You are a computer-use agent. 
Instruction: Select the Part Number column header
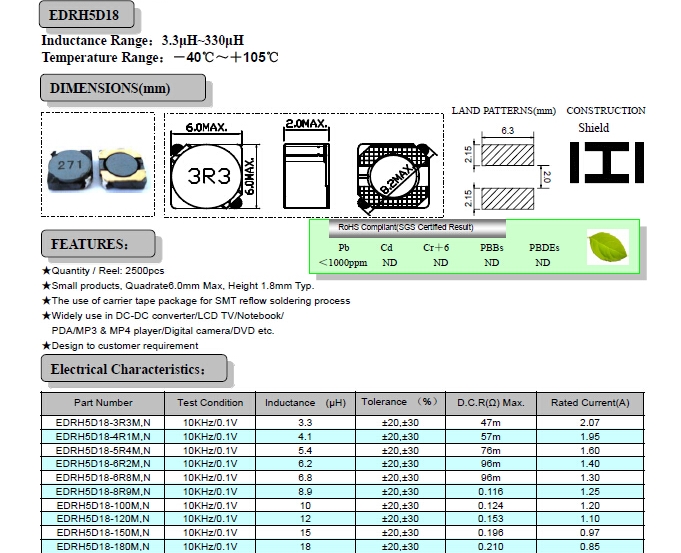pos(103,402)
